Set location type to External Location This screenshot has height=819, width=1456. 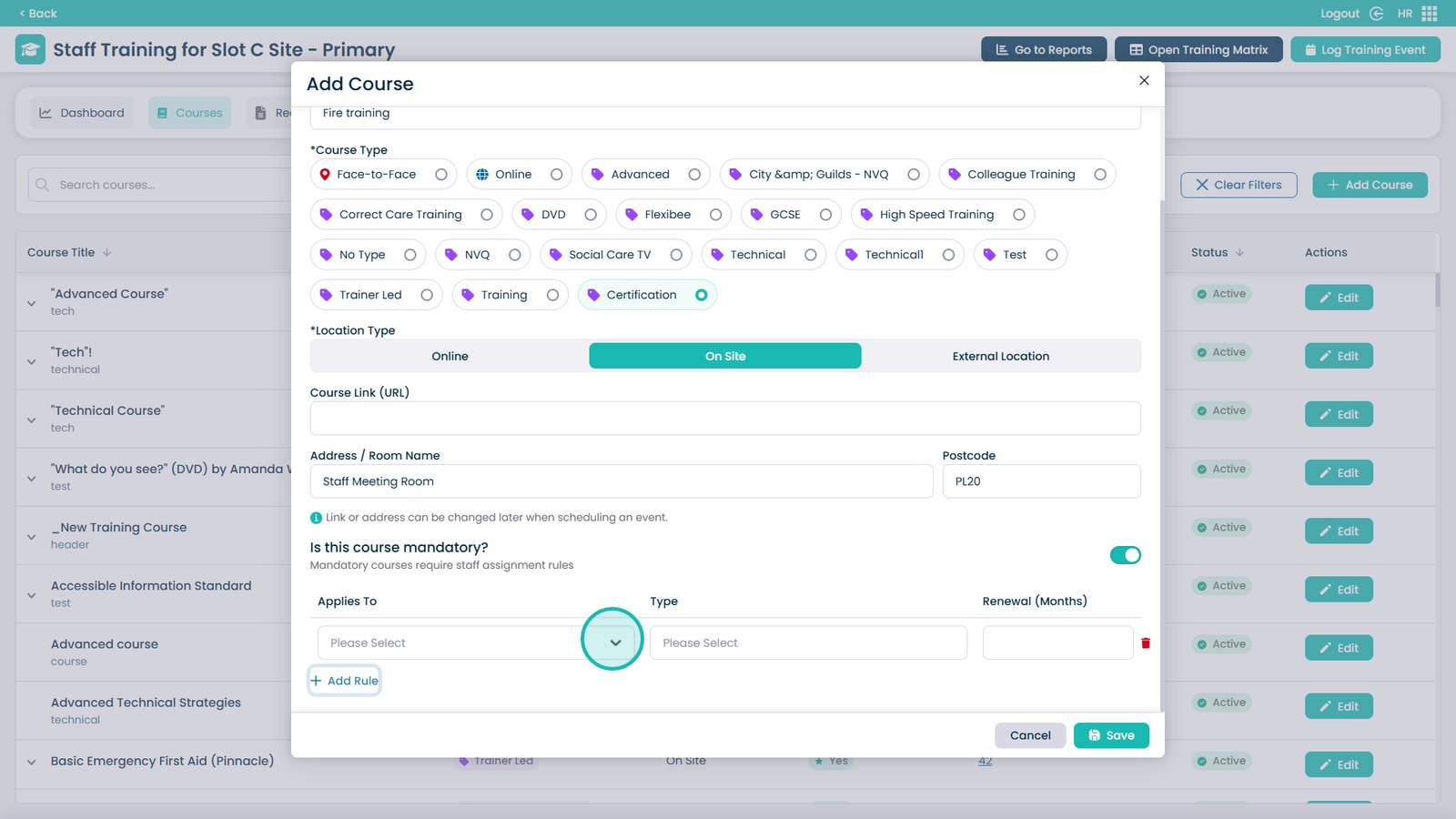pyautogui.click(x=1001, y=356)
